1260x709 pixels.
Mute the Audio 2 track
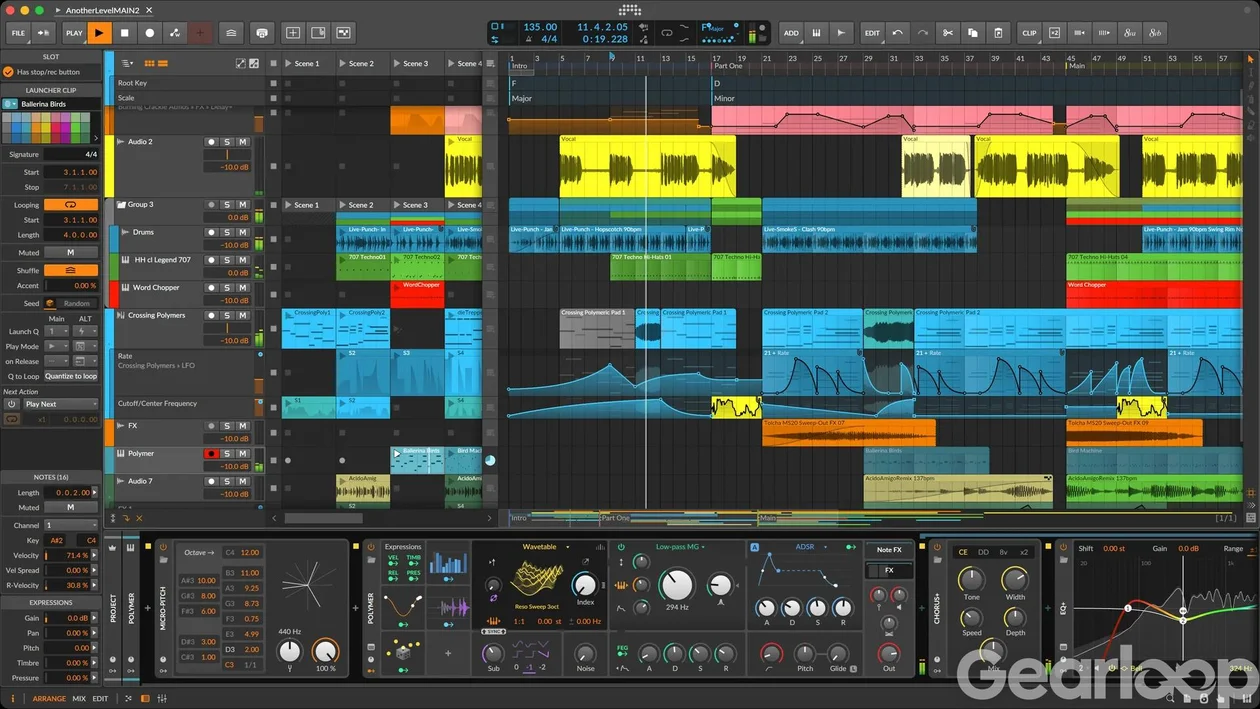242,142
